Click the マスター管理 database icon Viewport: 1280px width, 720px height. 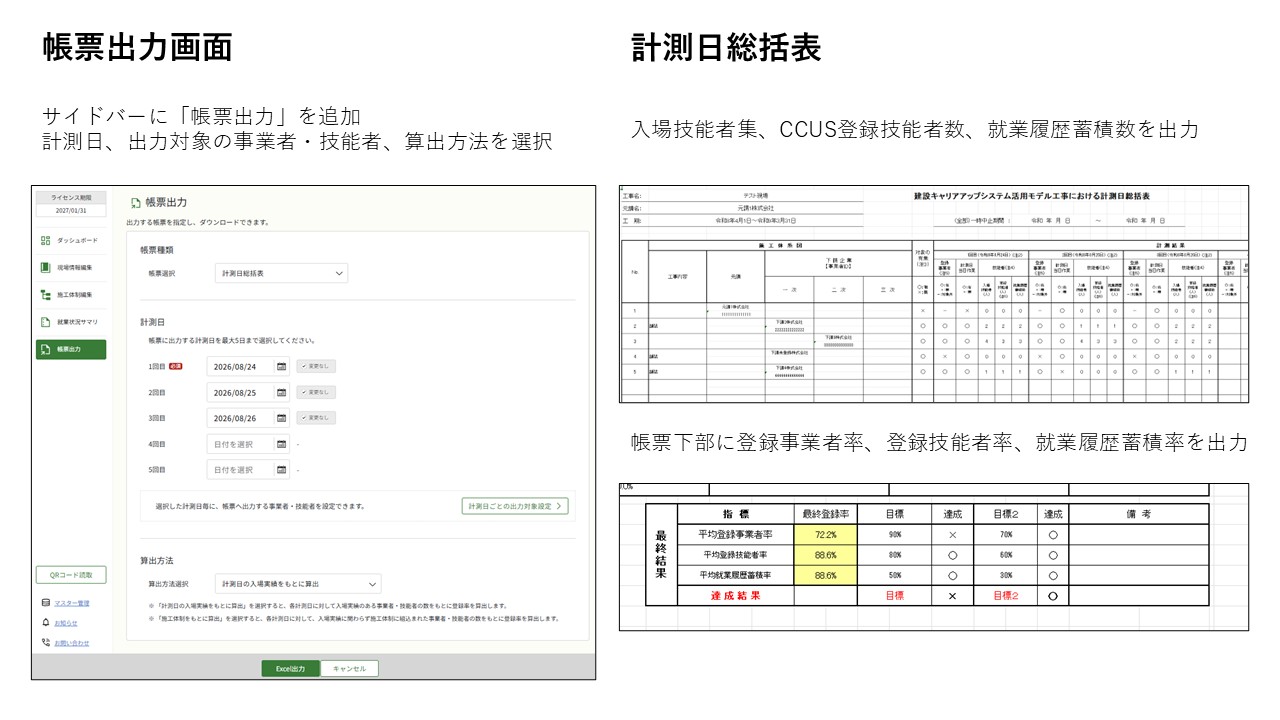click(x=46, y=603)
